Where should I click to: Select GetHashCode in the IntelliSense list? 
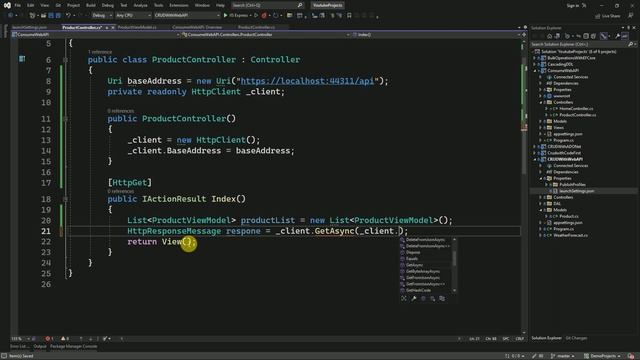point(418,290)
